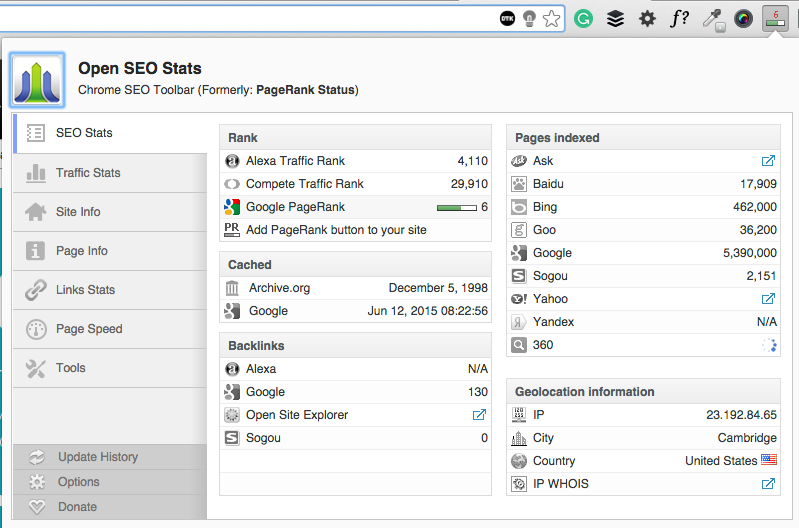Open the IP WHOIS external link icon
Screen dimensions: 799x528
click(x=768, y=484)
